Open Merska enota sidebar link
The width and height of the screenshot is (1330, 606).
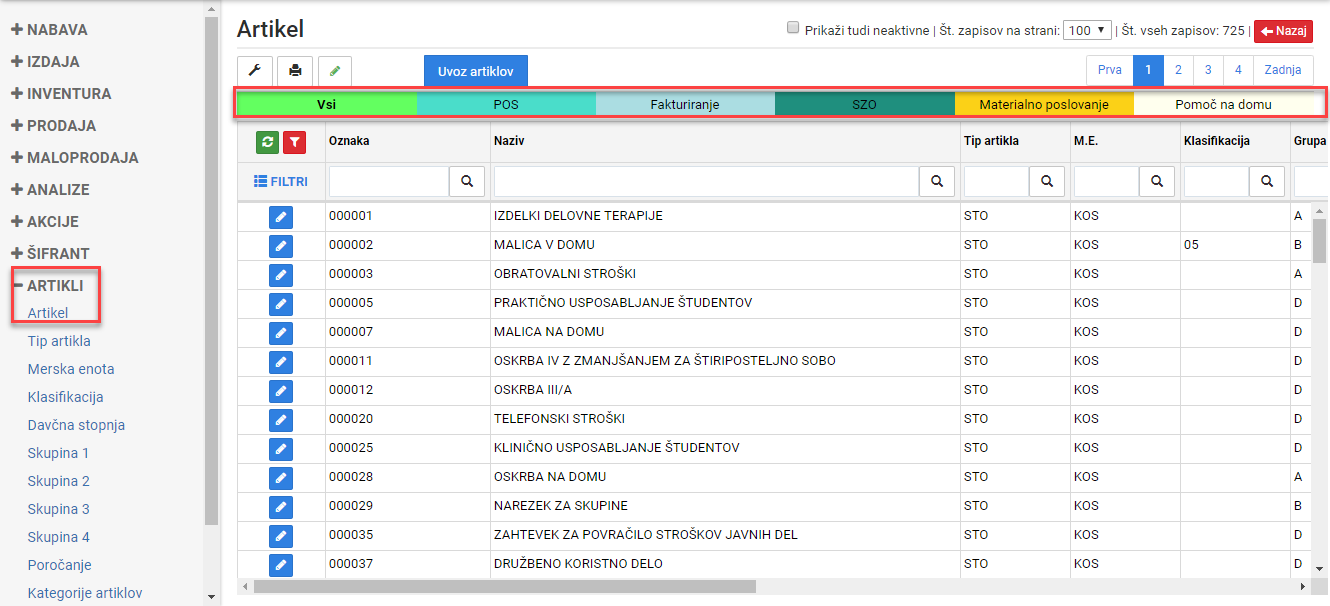[71, 369]
